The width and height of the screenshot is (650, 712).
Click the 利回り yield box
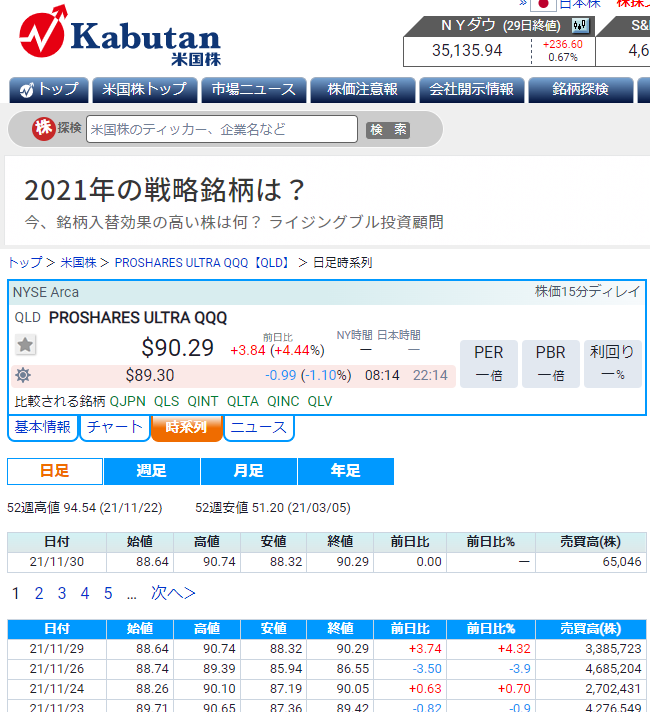click(613, 364)
